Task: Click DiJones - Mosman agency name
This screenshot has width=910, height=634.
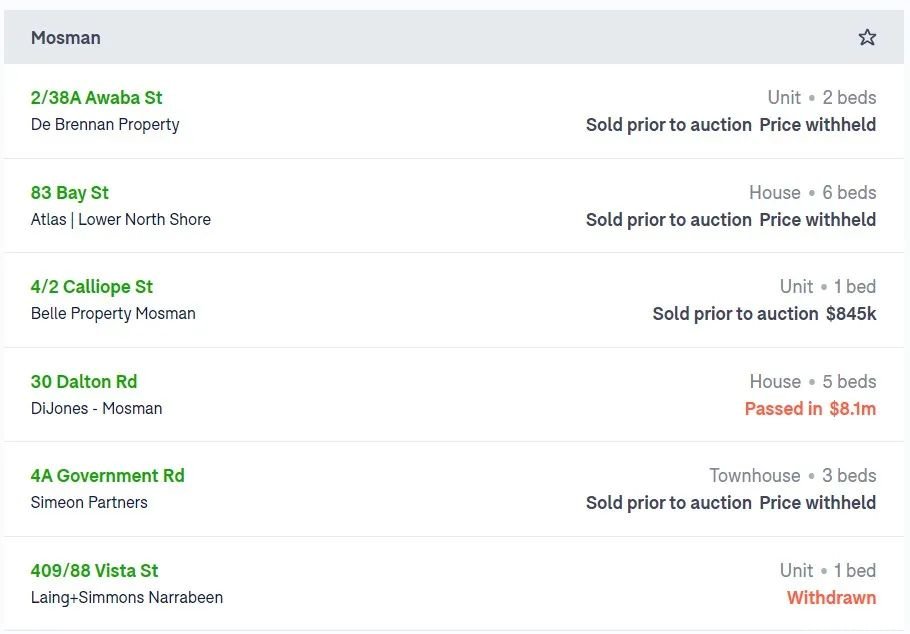Action: coord(96,408)
